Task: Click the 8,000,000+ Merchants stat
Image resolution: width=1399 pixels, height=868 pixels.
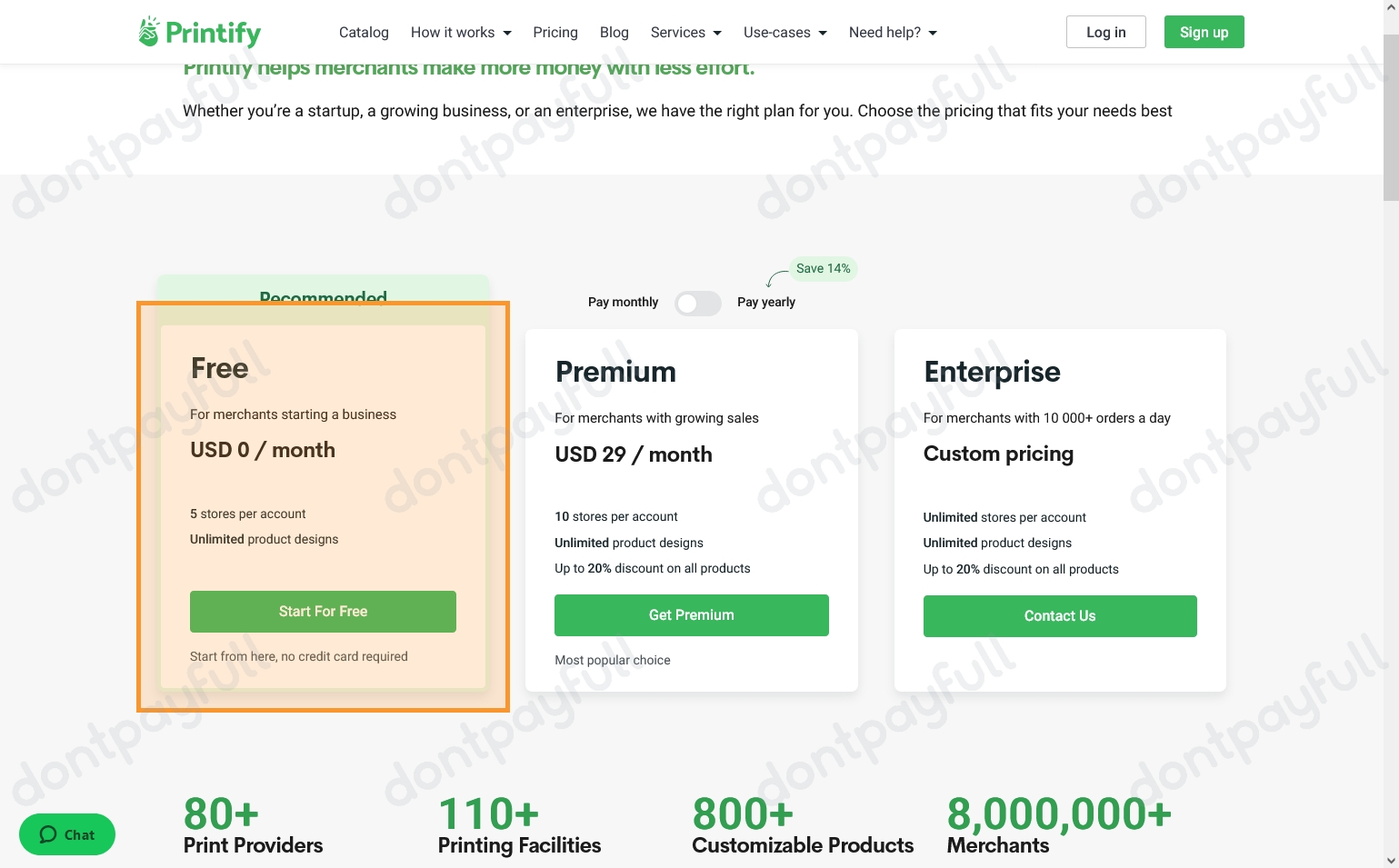Action: coord(1059,826)
